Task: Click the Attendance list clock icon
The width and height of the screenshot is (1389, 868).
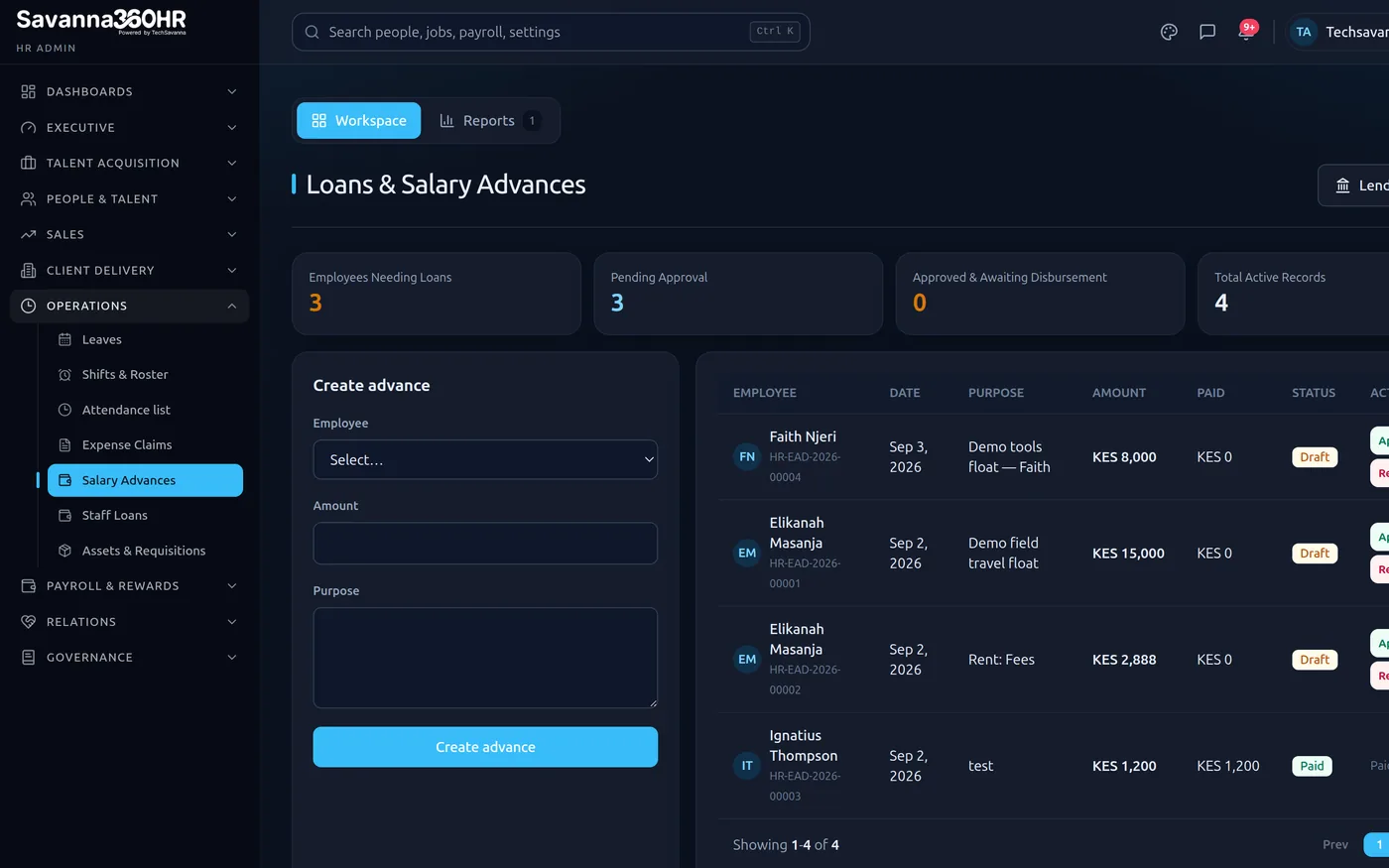Action: [x=64, y=410]
